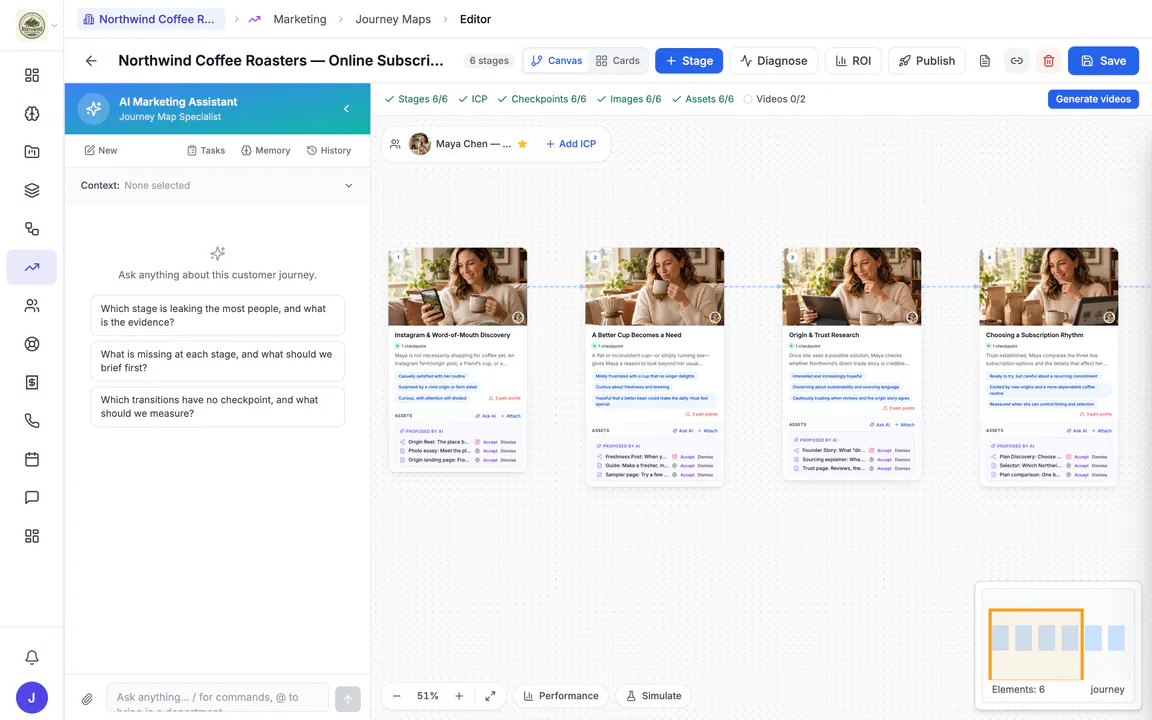Ask 'Which transitions have no checkpoint'
Viewport: 1152px width, 720px height.
[x=217, y=406]
